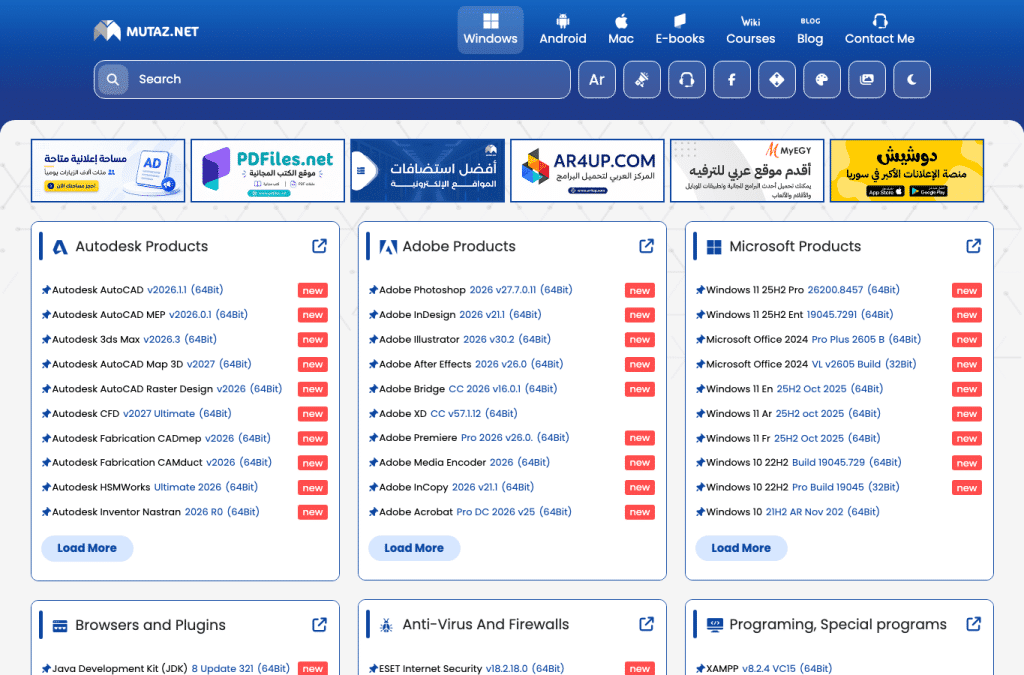The width and height of the screenshot is (1024, 675).
Task: Open the Facebook icon button
Action: click(x=732, y=80)
